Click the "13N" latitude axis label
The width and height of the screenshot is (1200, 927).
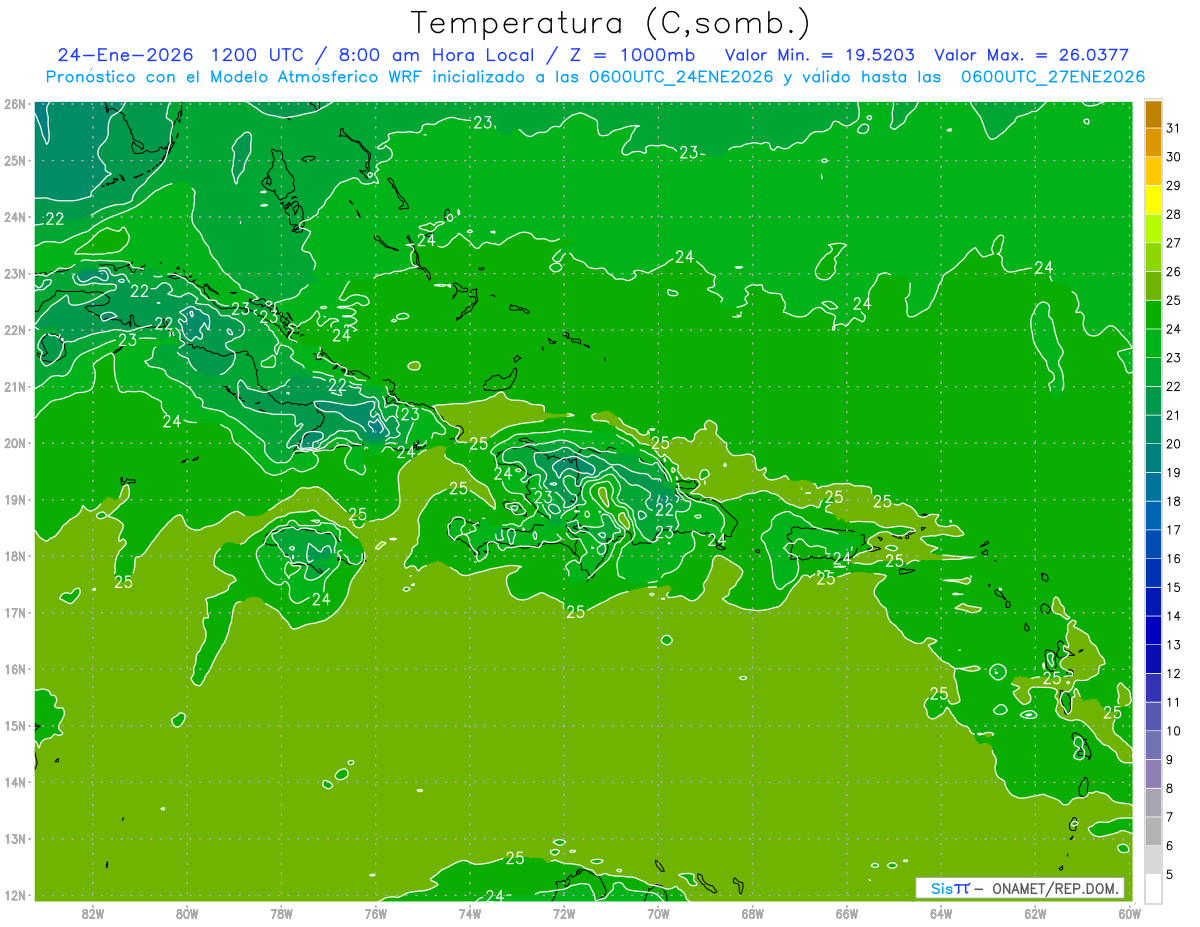click(15, 838)
